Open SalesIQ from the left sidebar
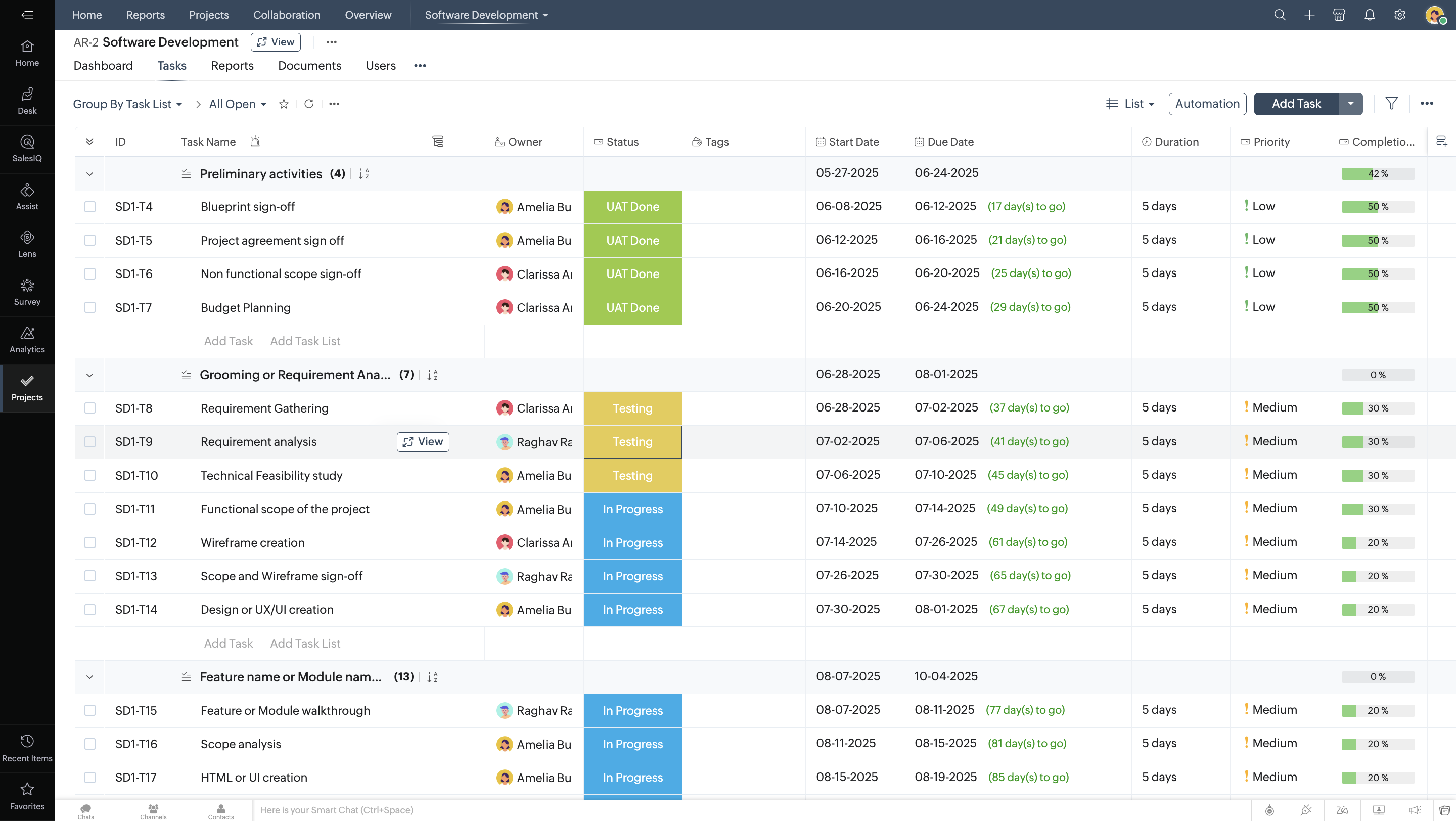 point(27,149)
